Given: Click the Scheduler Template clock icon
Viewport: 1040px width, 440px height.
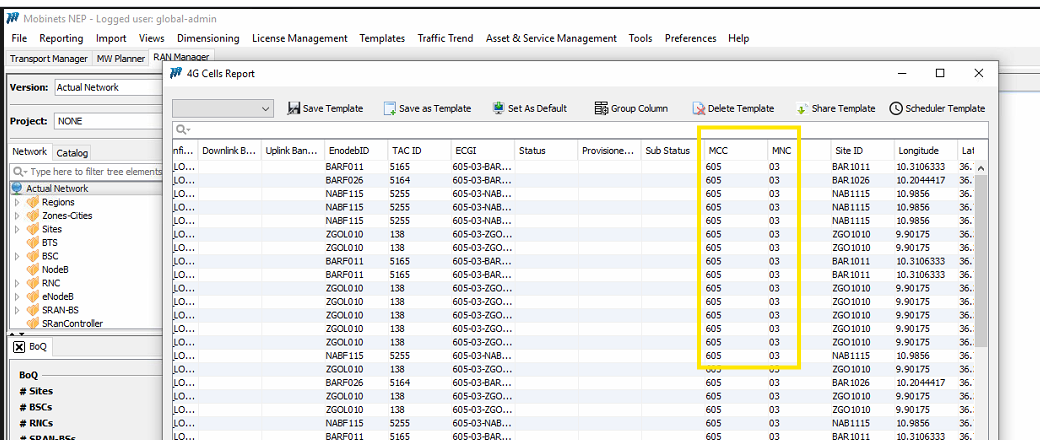Looking at the screenshot, I should click(x=896, y=108).
